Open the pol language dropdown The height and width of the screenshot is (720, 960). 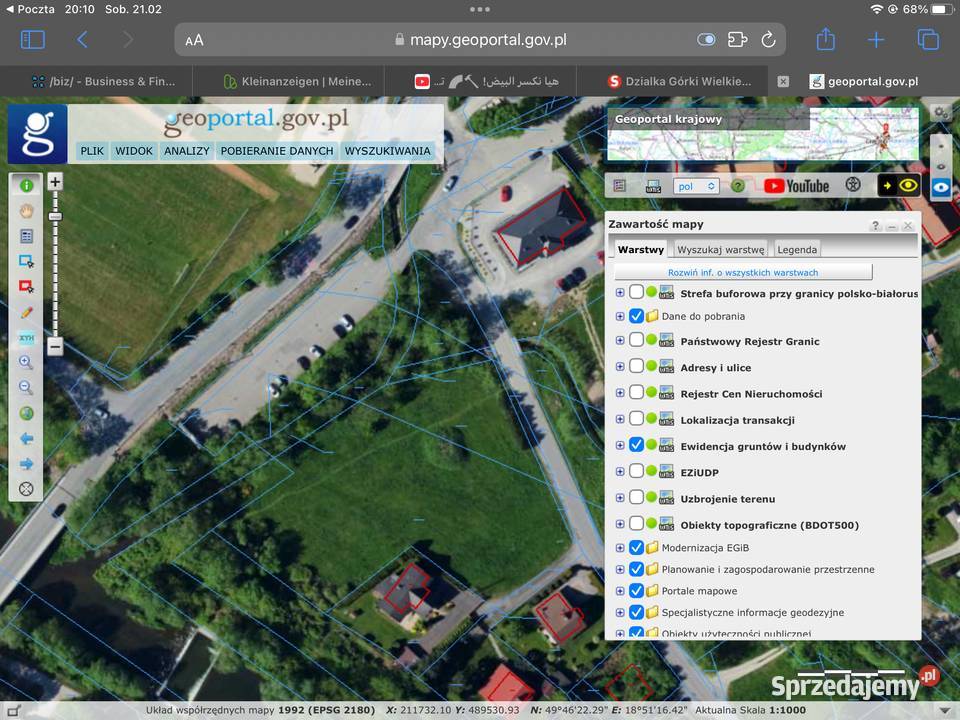coord(696,186)
